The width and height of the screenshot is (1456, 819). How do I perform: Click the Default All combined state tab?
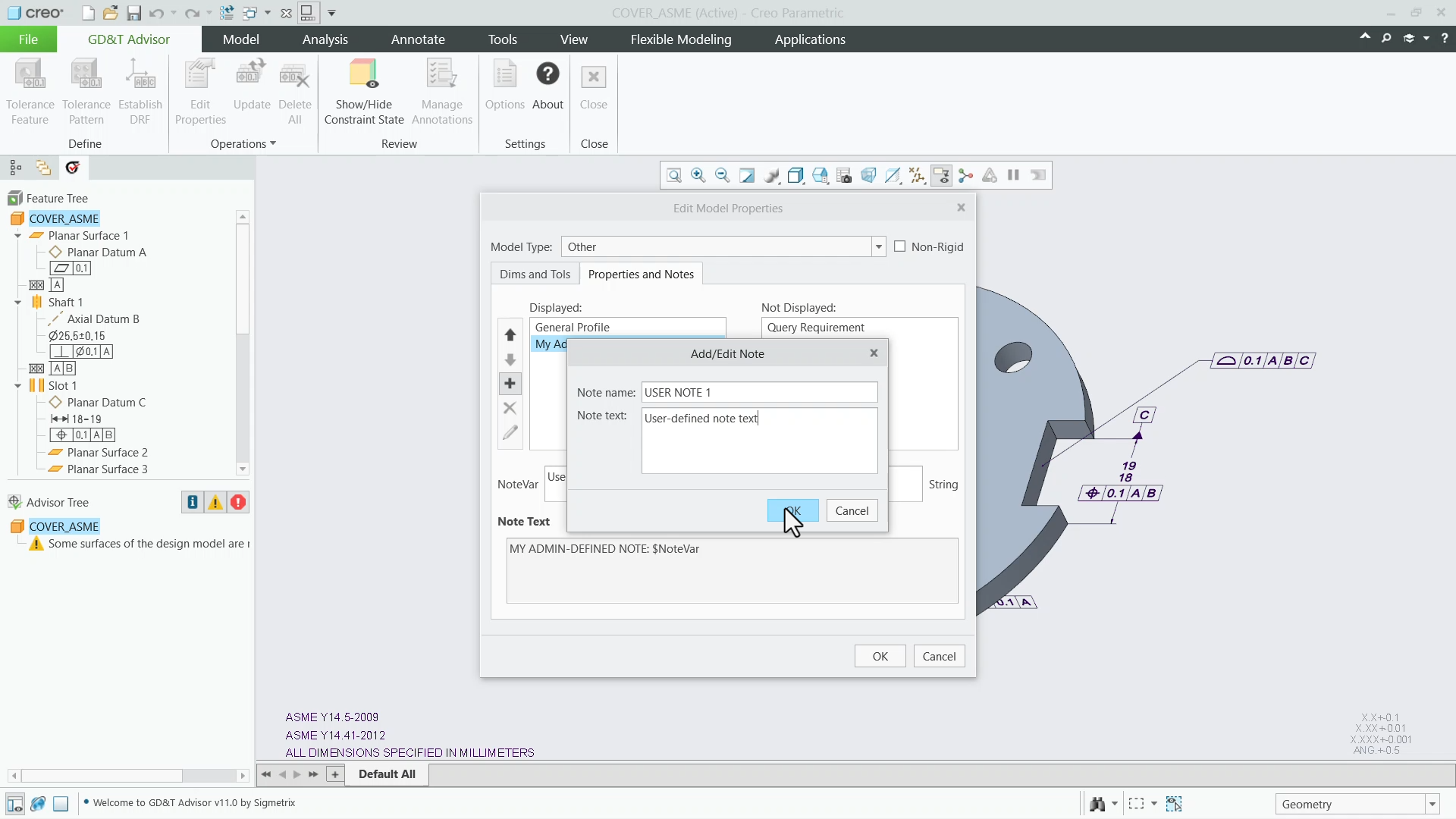387,774
